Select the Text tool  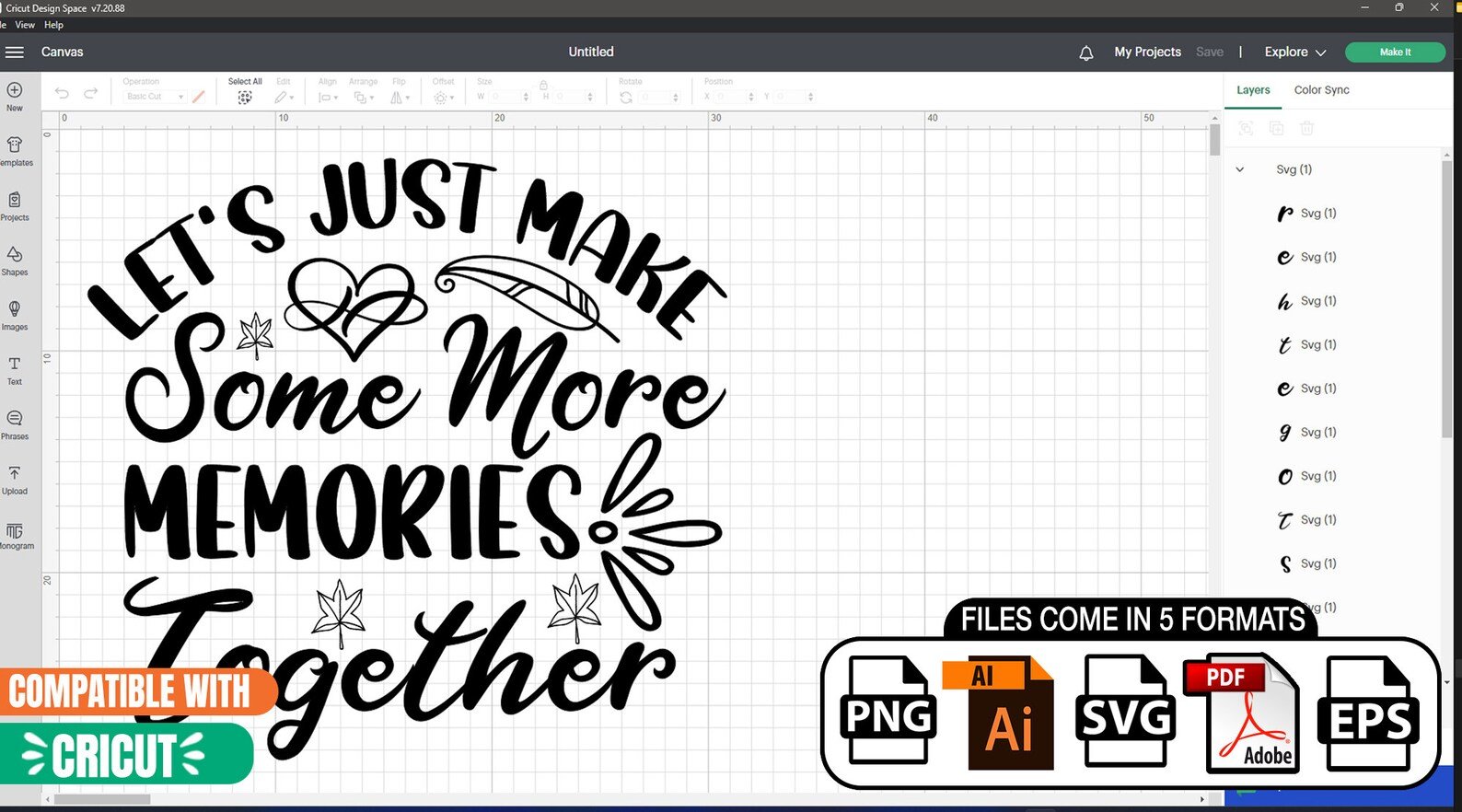pos(15,370)
